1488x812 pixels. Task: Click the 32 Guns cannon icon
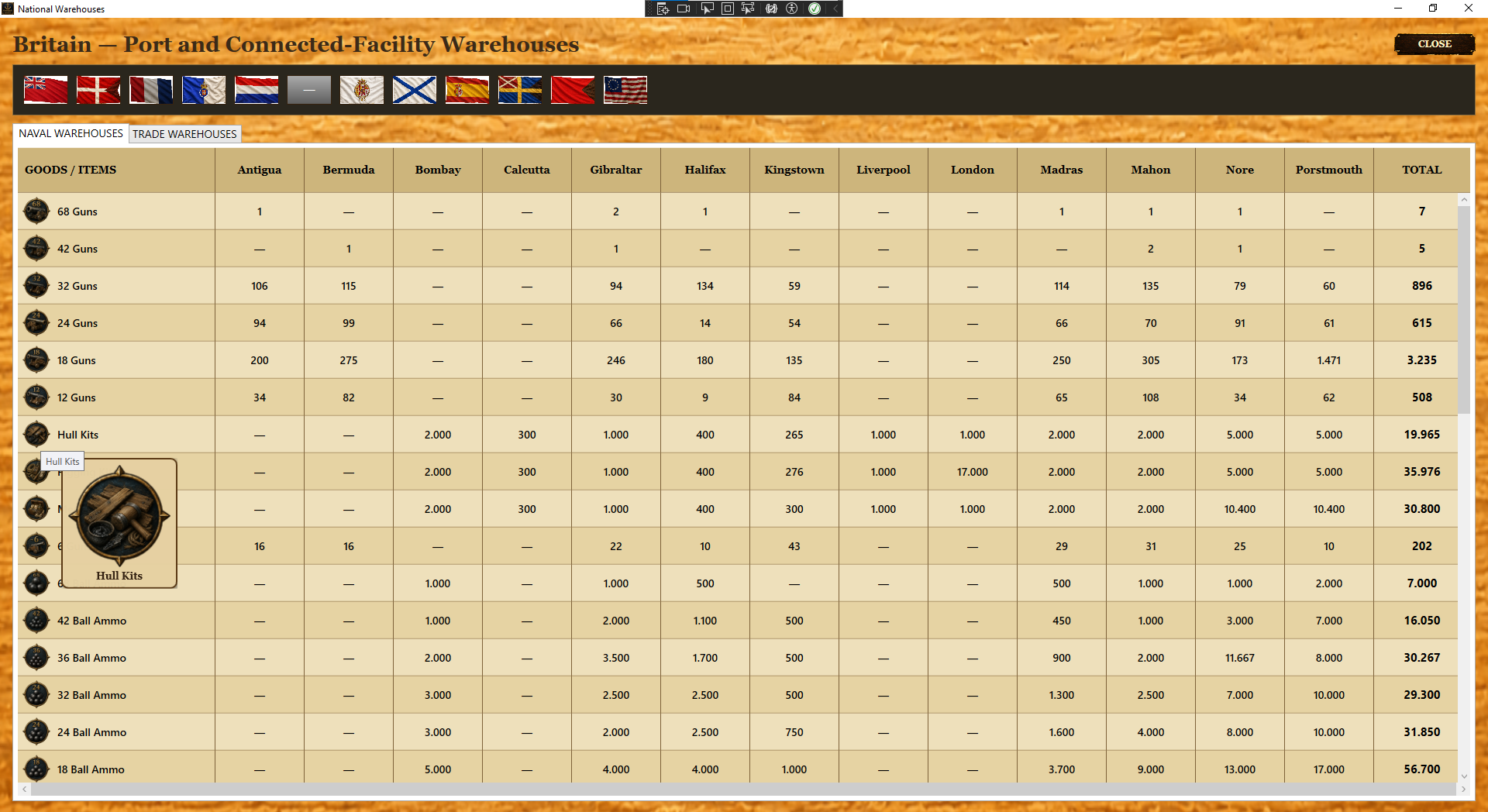36,285
